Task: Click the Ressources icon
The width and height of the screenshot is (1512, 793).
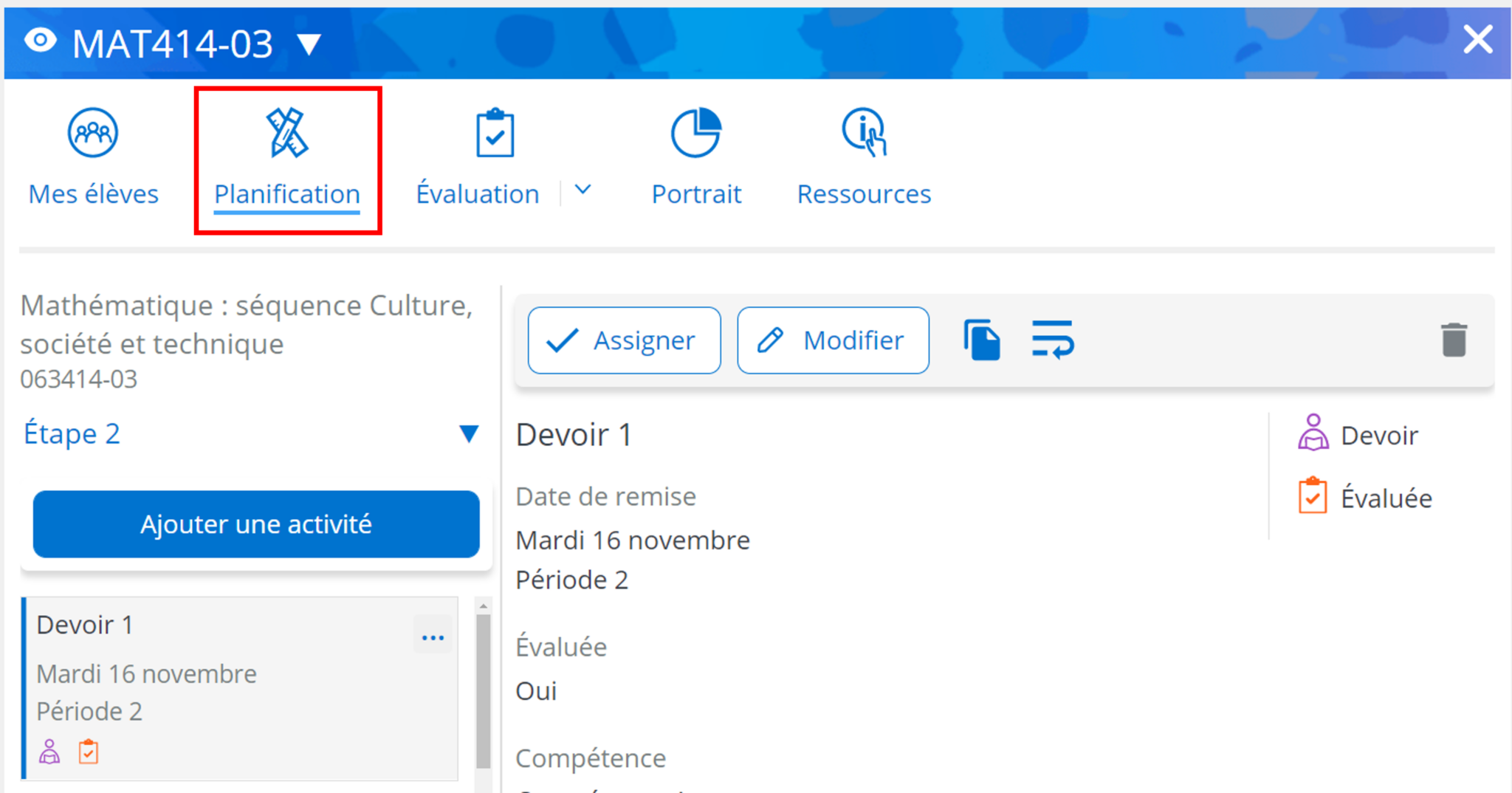Action: pyautogui.click(x=863, y=131)
